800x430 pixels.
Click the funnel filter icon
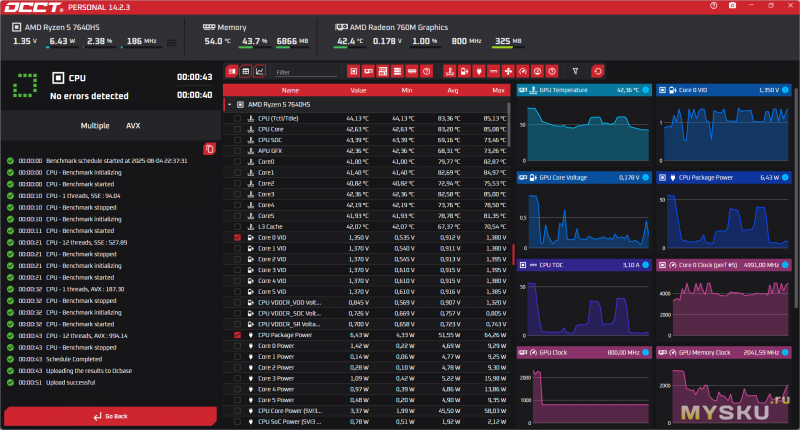pyautogui.click(x=575, y=71)
